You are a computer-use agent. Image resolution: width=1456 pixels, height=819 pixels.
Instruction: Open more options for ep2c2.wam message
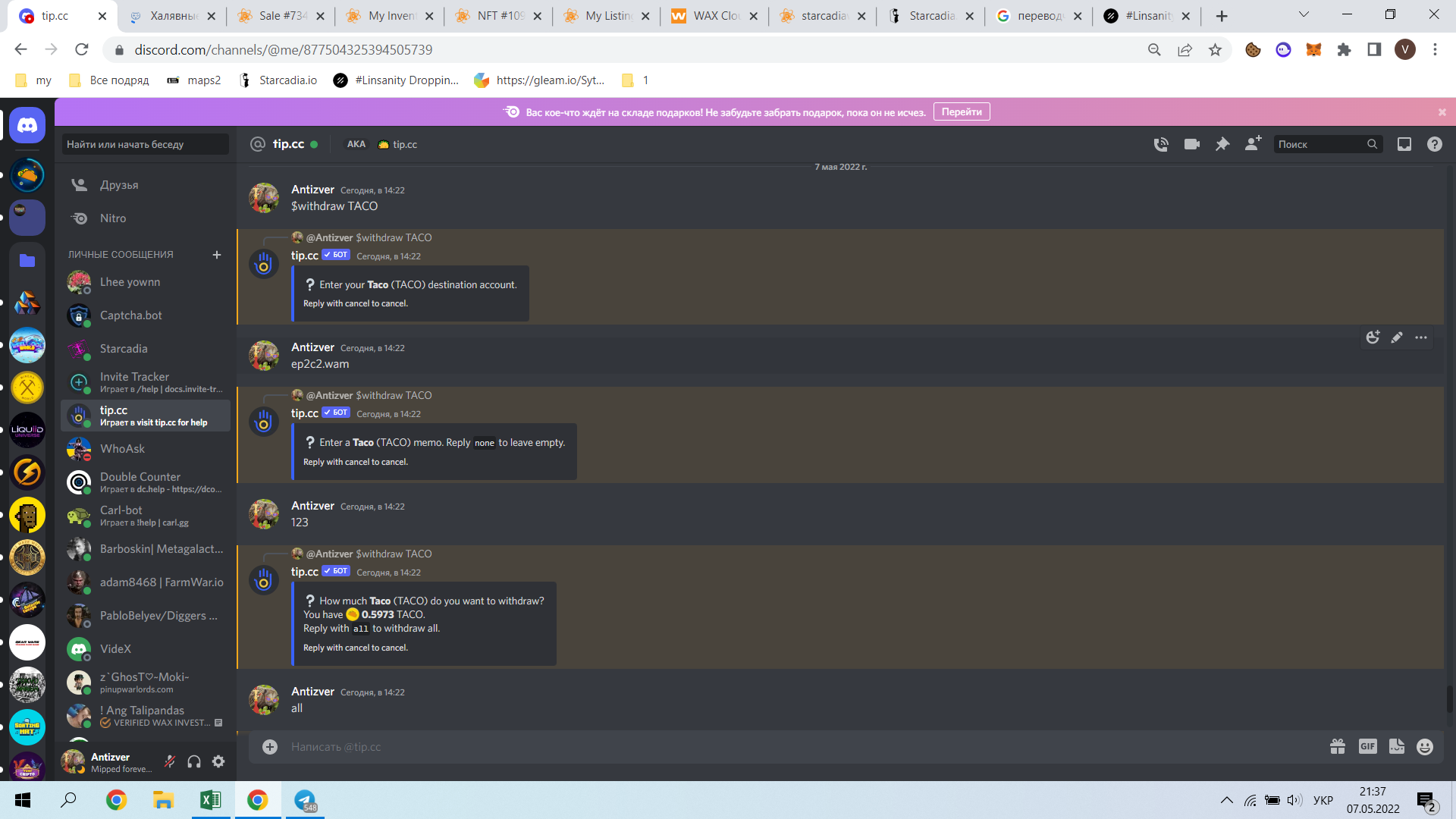[x=1421, y=337]
